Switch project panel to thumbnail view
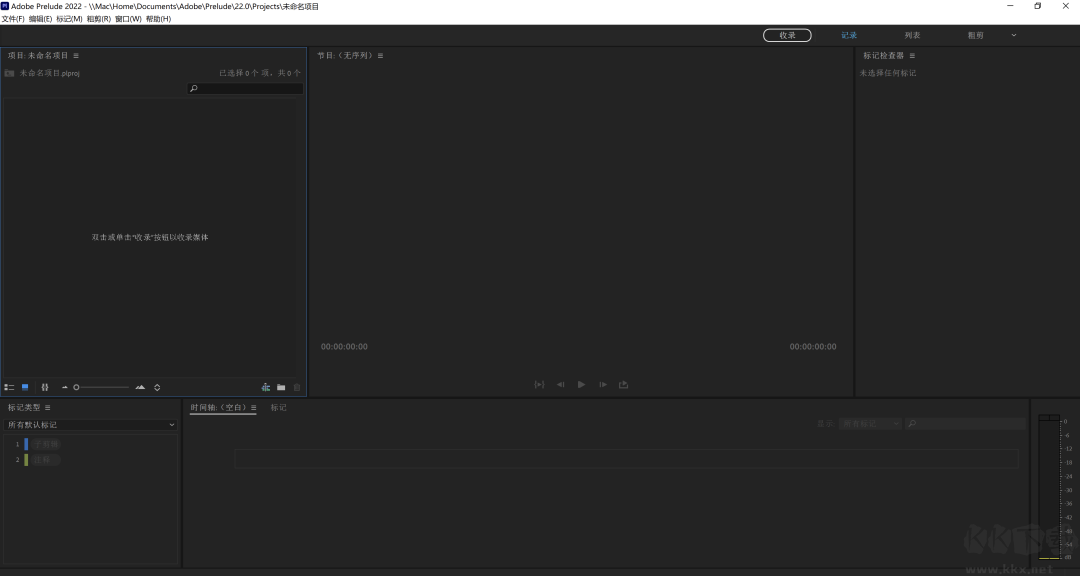 pos(25,387)
